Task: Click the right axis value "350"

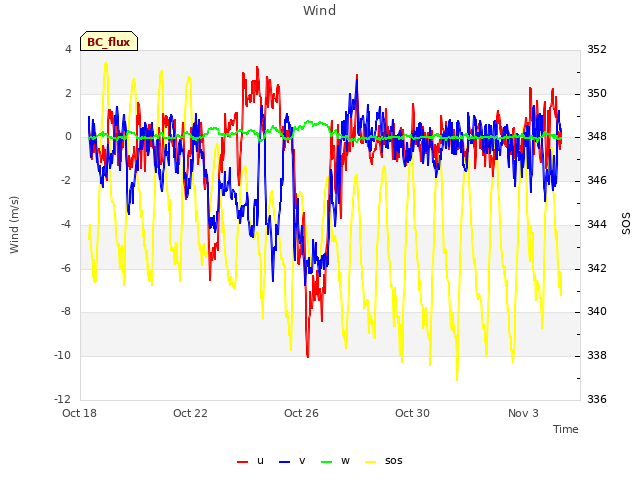Action: click(x=597, y=93)
